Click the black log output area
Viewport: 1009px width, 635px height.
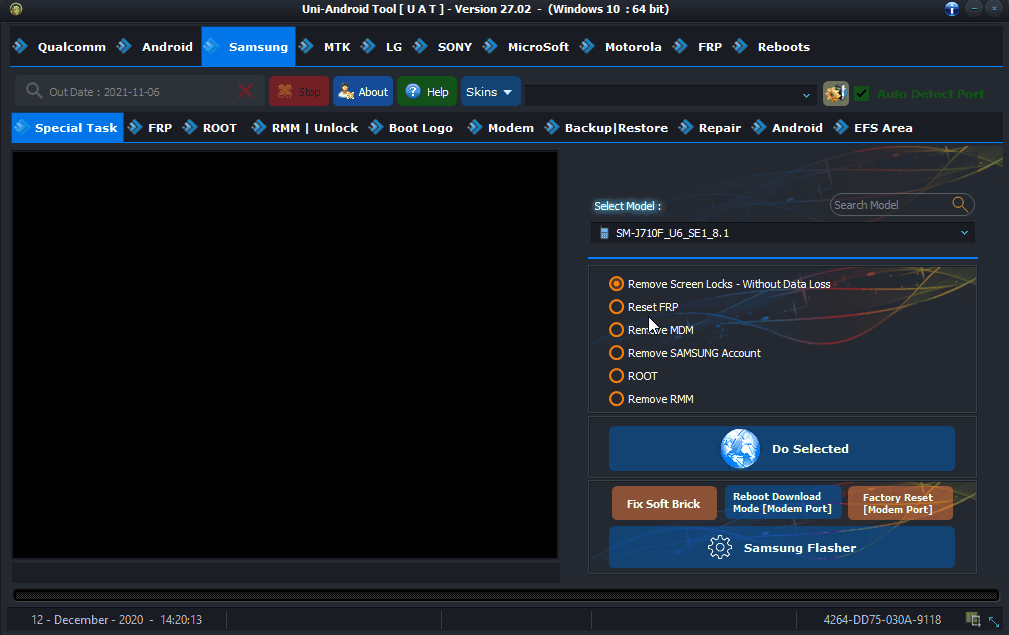tap(285, 355)
